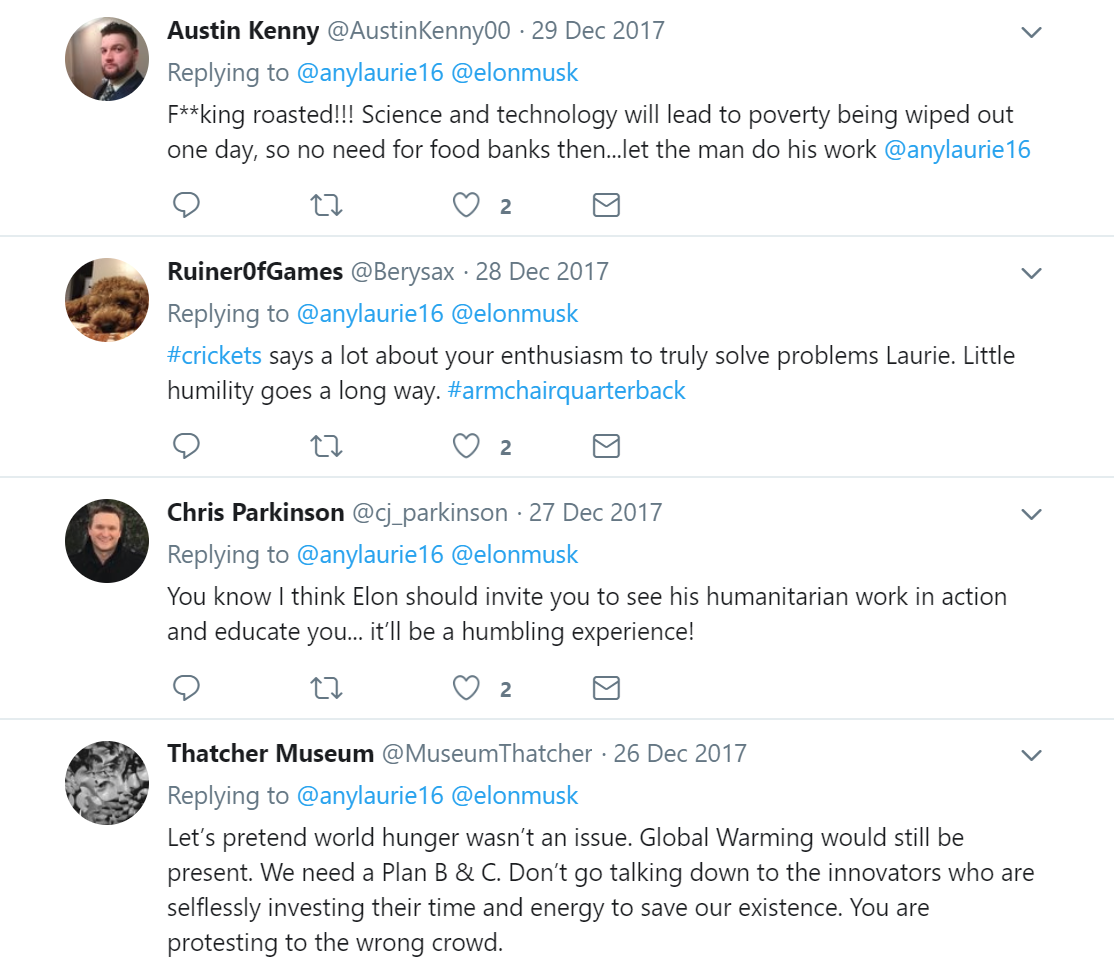
Task: Retweet Austin Kenny's tweet
Action: click(x=326, y=205)
